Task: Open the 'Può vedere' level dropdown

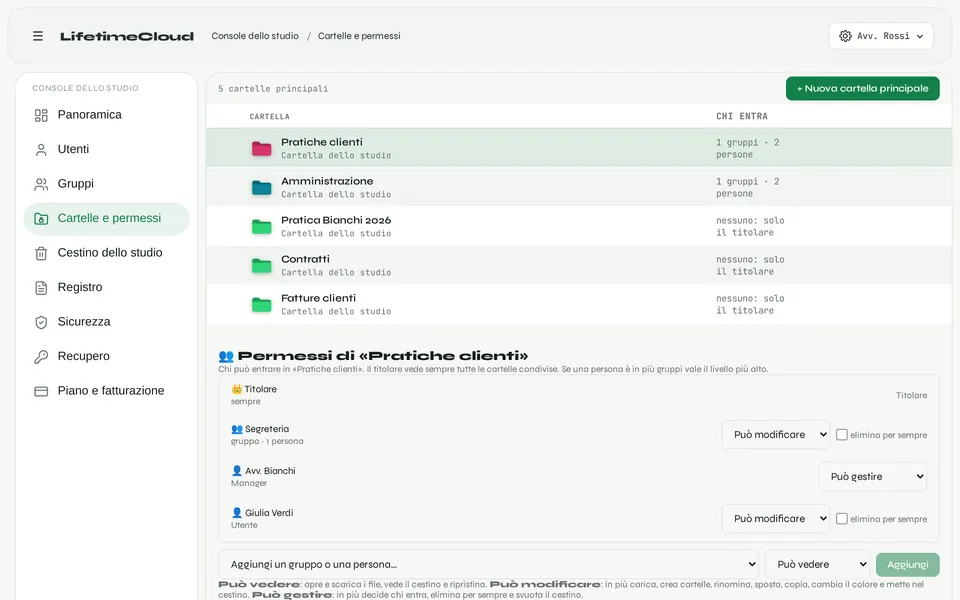Action: click(818, 564)
